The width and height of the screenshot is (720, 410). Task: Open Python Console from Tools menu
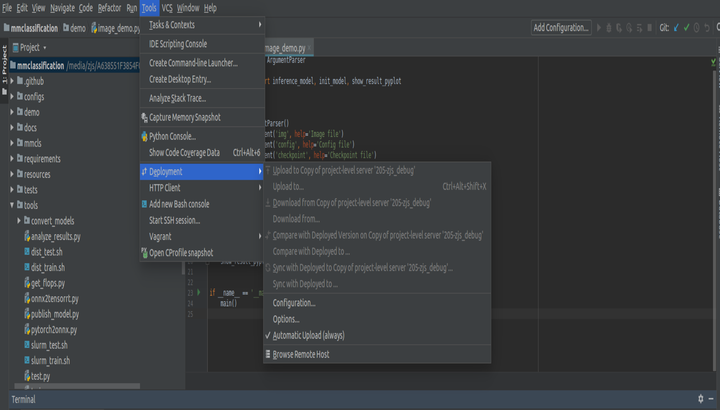(202, 136)
